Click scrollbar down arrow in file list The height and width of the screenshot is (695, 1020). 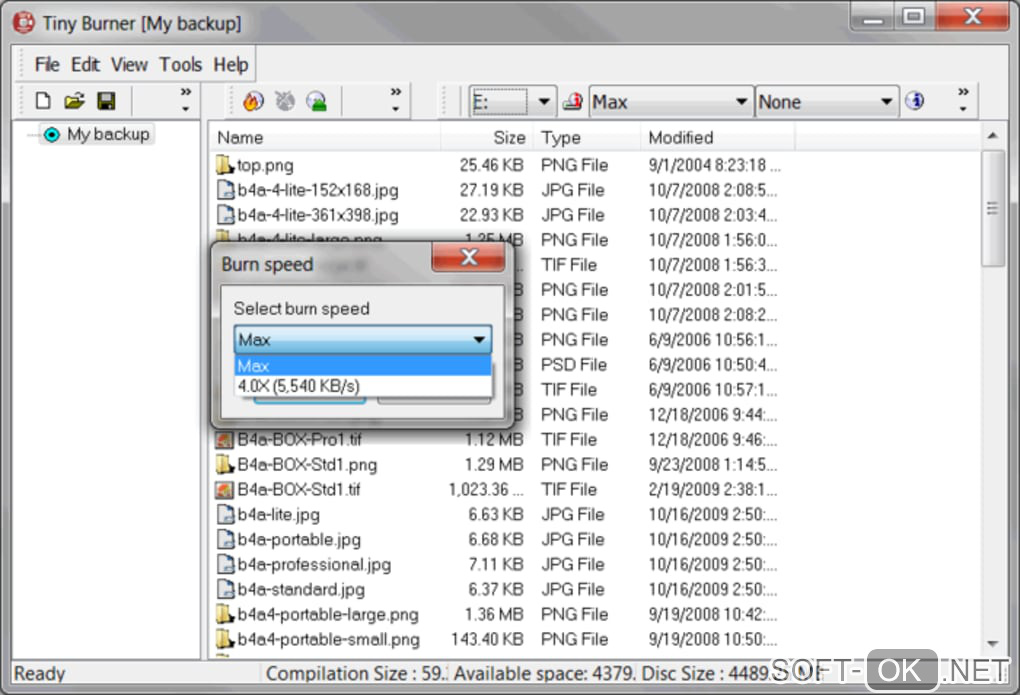click(x=992, y=644)
